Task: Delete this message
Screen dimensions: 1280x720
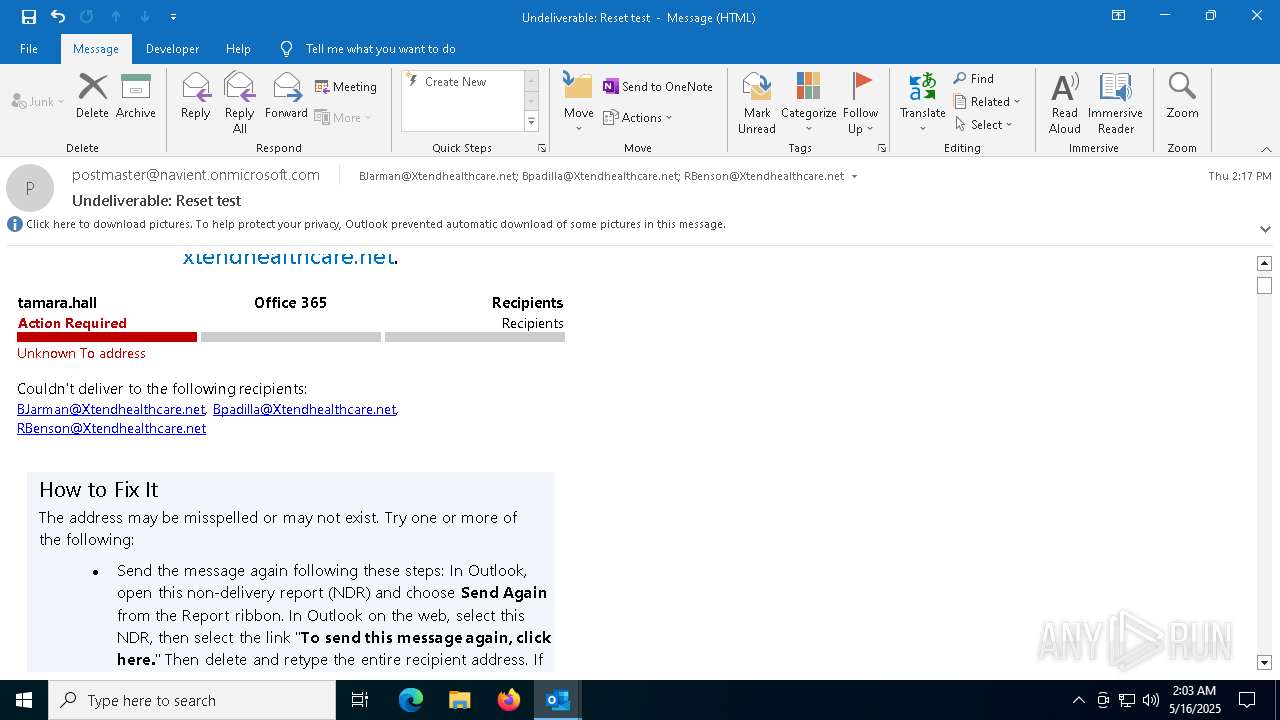Action: (x=92, y=96)
